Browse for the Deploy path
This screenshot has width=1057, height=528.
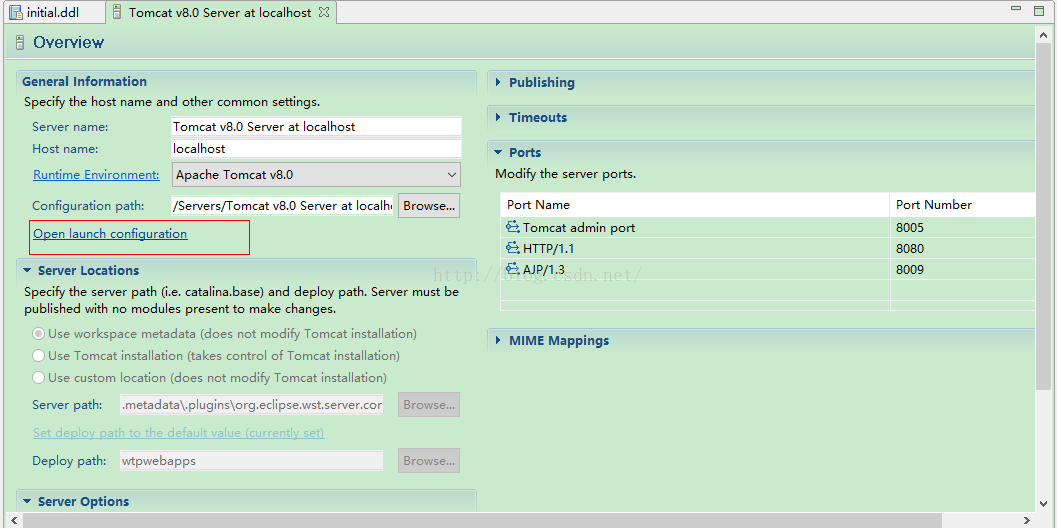(429, 461)
